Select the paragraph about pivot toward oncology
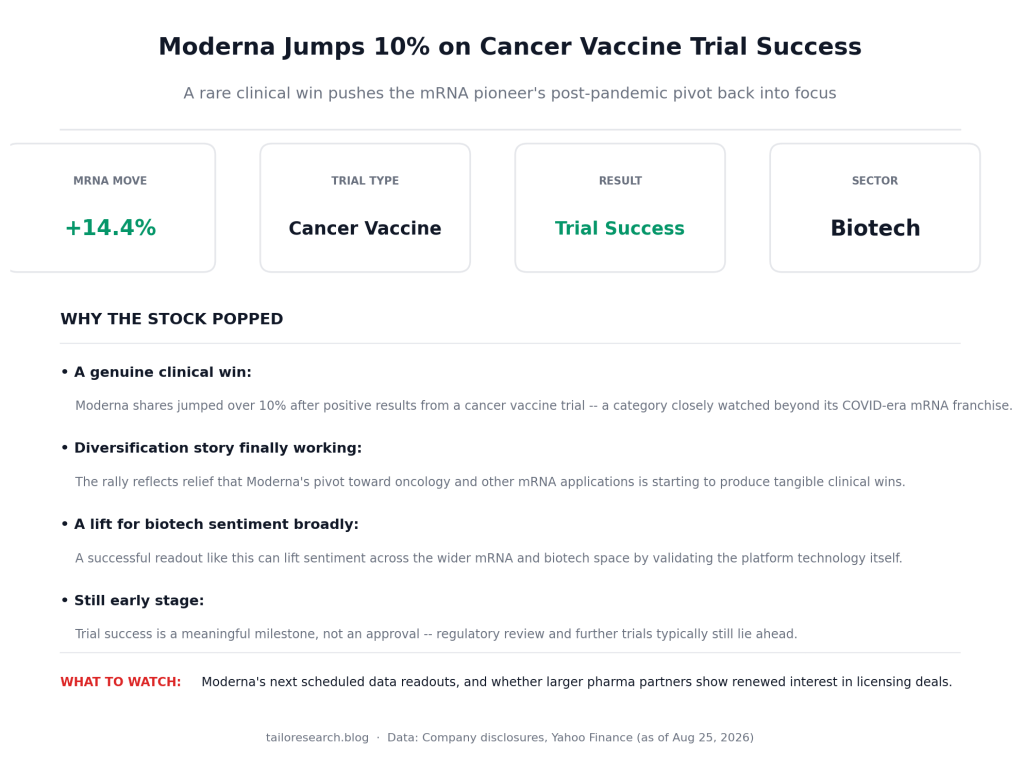The height and width of the screenshot is (763, 1023). coord(490,482)
